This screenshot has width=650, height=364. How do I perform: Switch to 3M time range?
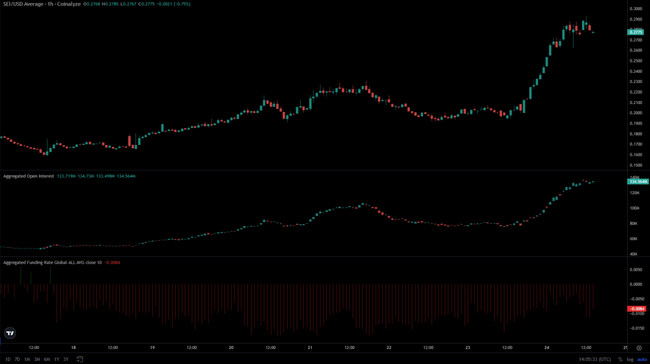tap(37, 359)
